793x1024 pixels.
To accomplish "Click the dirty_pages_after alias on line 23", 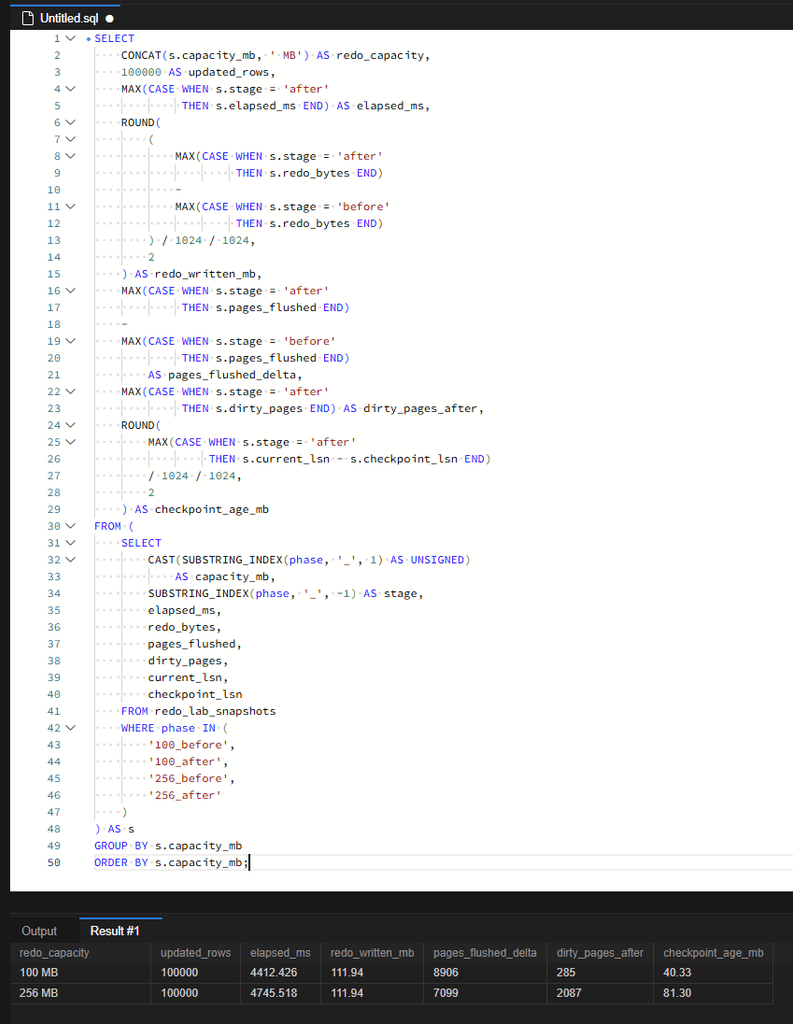I will point(420,409).
